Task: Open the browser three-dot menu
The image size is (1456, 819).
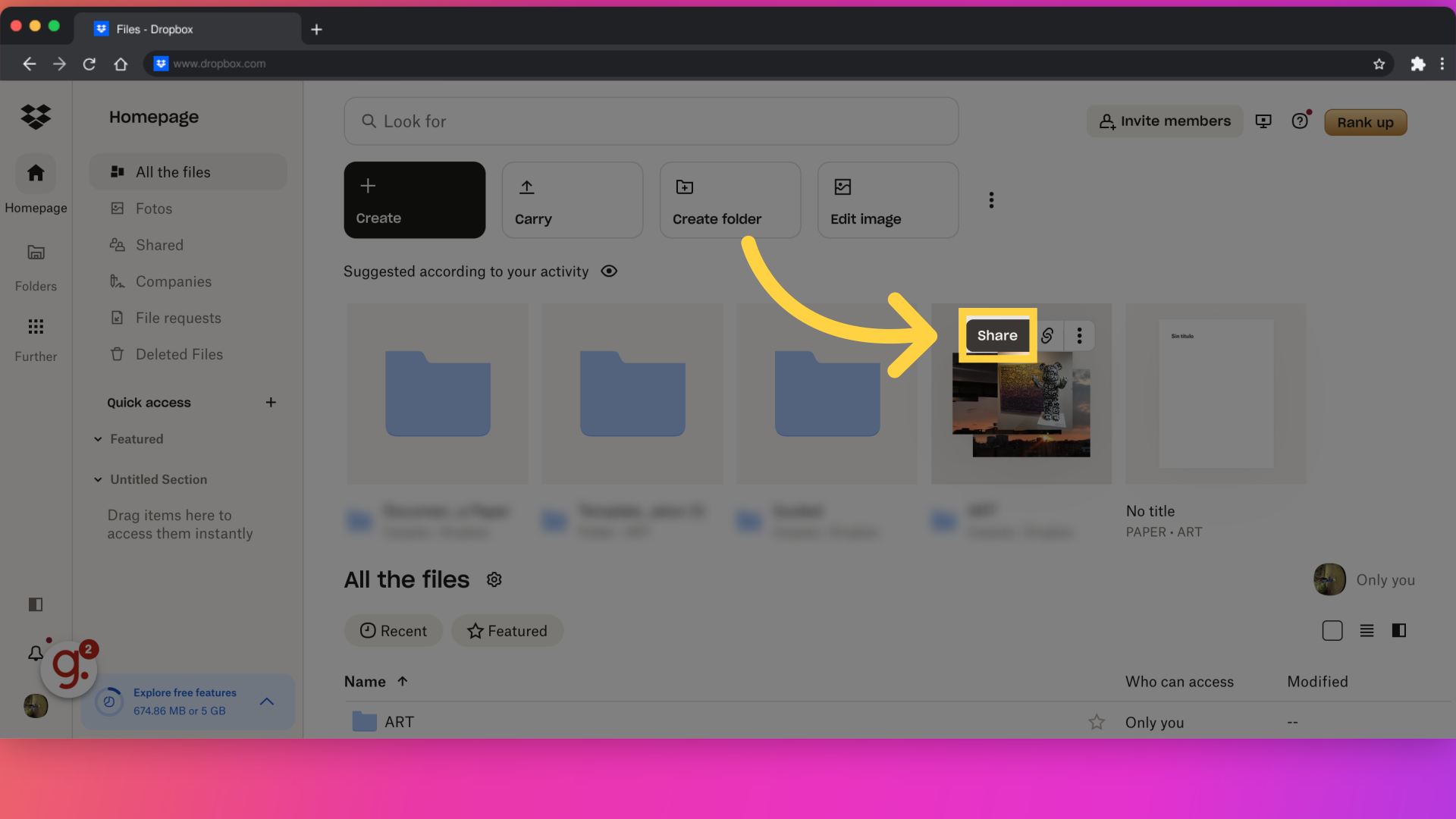Action: click(x=1442, y=64)
